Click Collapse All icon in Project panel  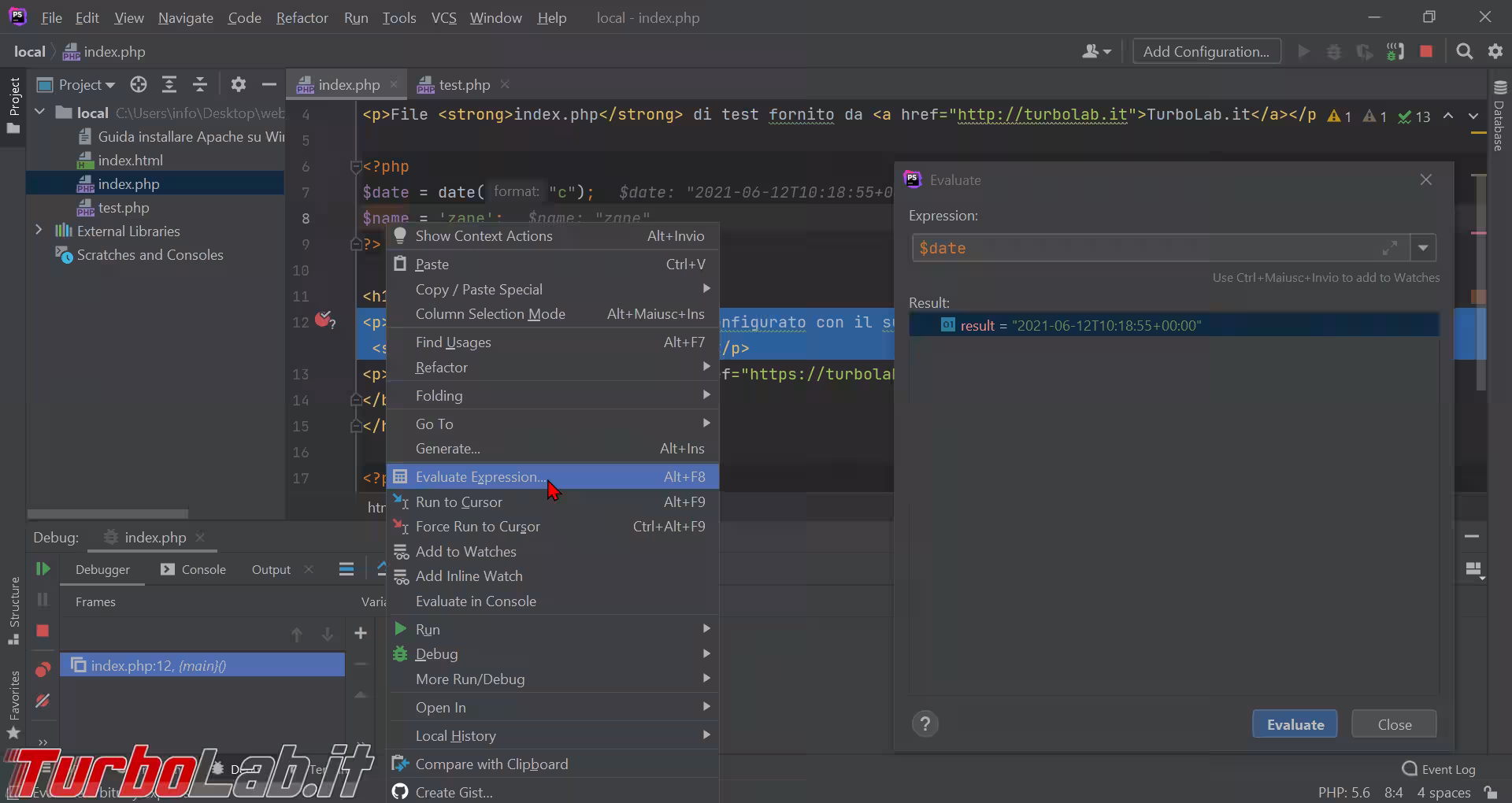click(200, 85)
